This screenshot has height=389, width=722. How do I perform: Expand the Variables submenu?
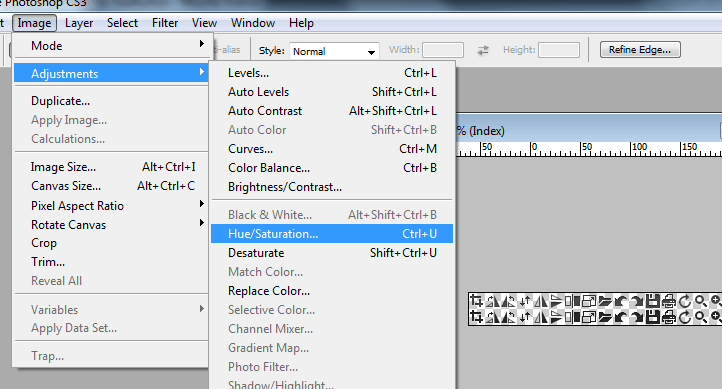click(x=111, y=309)
